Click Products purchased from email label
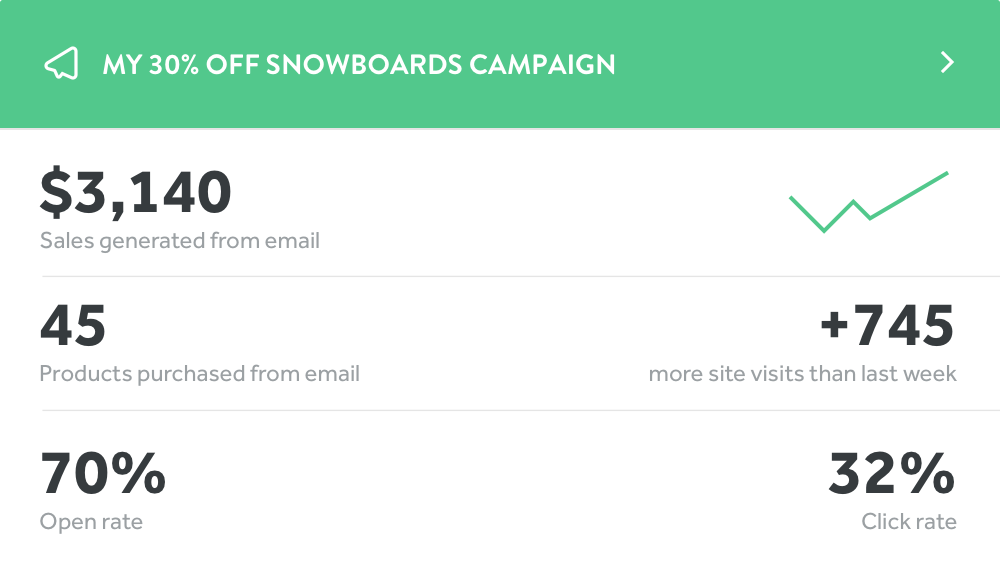The height and width of the screenshot is (562, 1000). pyautogui.click(x=200, y=374)
